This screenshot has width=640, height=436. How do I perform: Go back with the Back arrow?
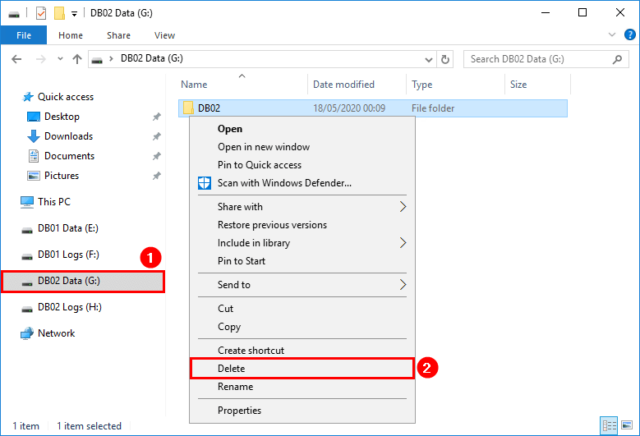tap(16, 59)
